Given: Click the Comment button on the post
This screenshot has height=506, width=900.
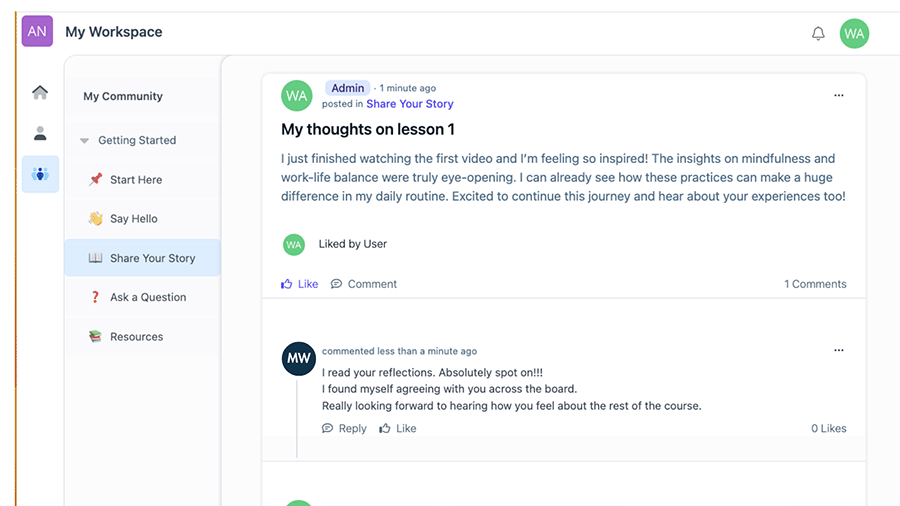Looking at the screenshot, I should [x=363, y=284].
